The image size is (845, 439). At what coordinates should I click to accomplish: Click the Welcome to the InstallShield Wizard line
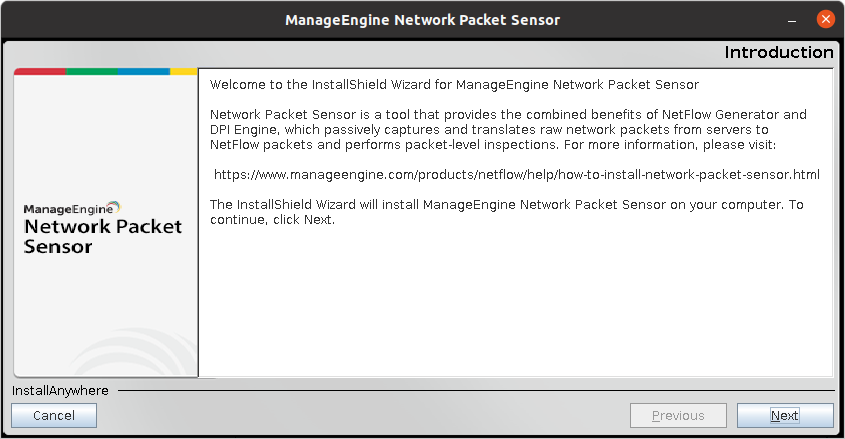[454, 84]
